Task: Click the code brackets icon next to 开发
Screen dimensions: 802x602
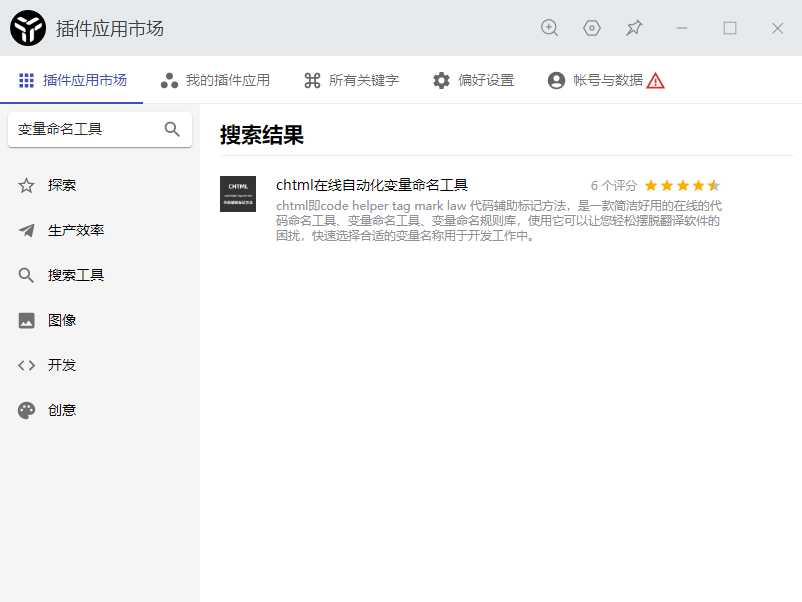Action: 26,365
